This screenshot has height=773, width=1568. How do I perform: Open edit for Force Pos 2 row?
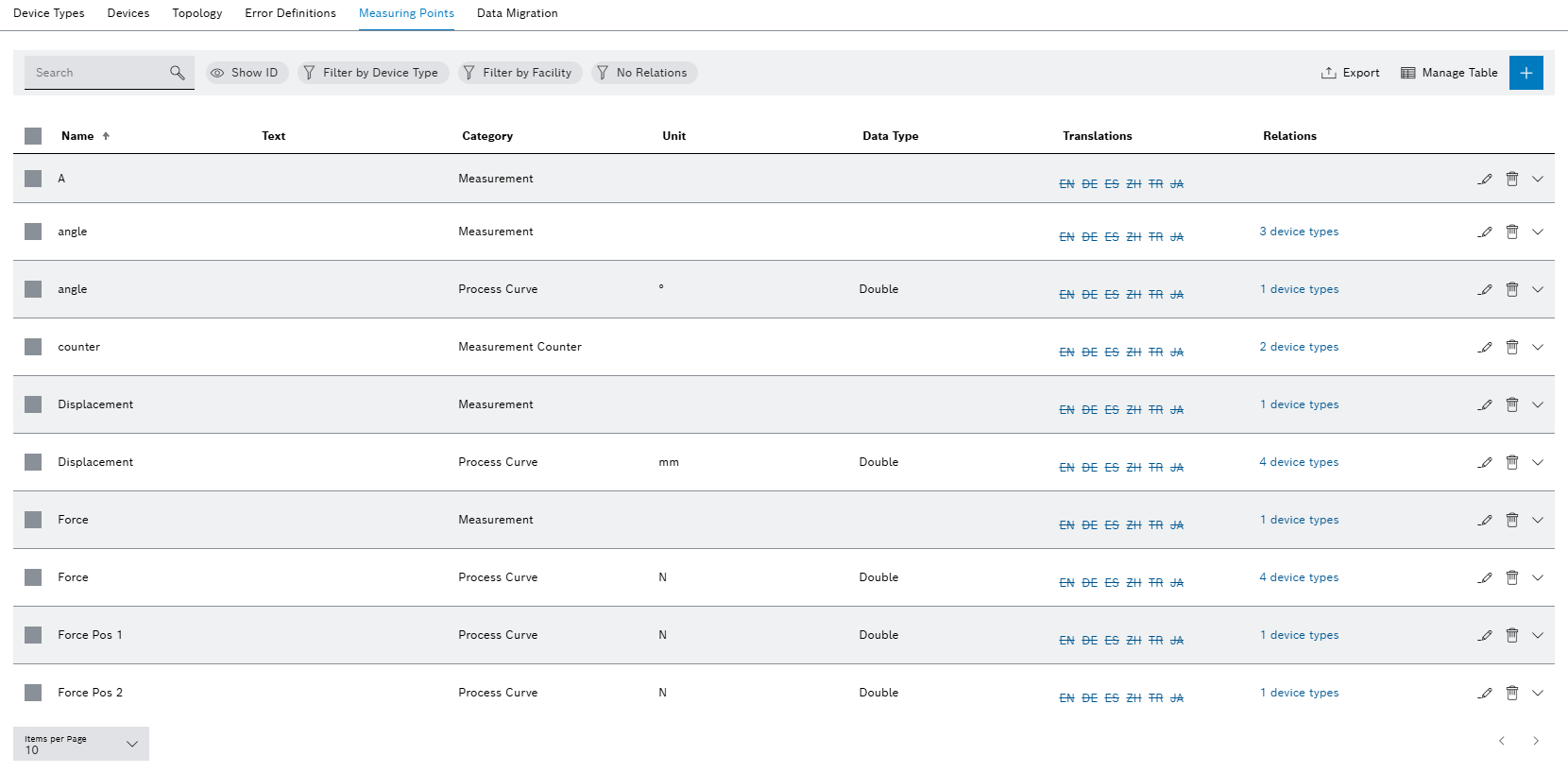click(1485, 693)
